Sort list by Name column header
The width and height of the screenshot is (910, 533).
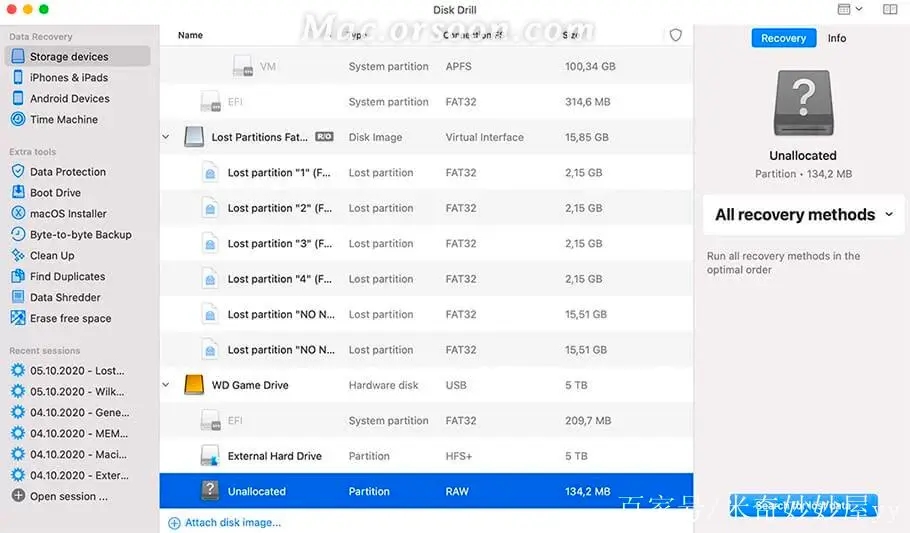click(x=190, y=35)
